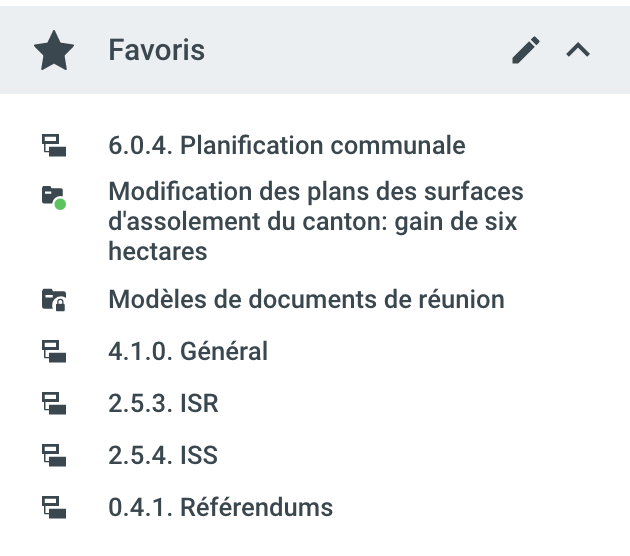Click the repository icon next to 4.1.0. Général
Viewport: 630px width, 556px height.
tap(54, 351)
